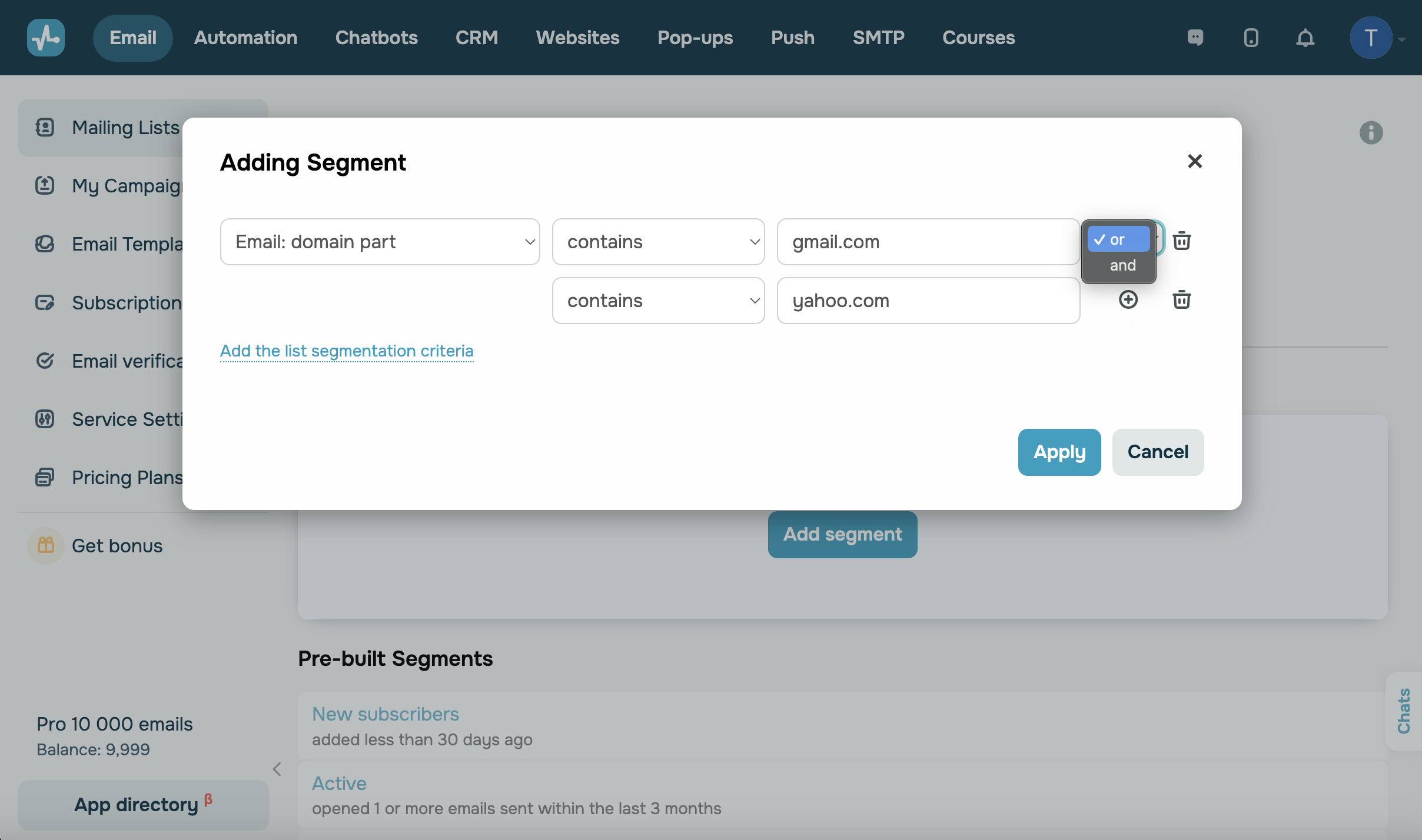Collapse the left sidebar with the chevron
This screenshot has height=840, width=1422.
(x=277, y=769)
